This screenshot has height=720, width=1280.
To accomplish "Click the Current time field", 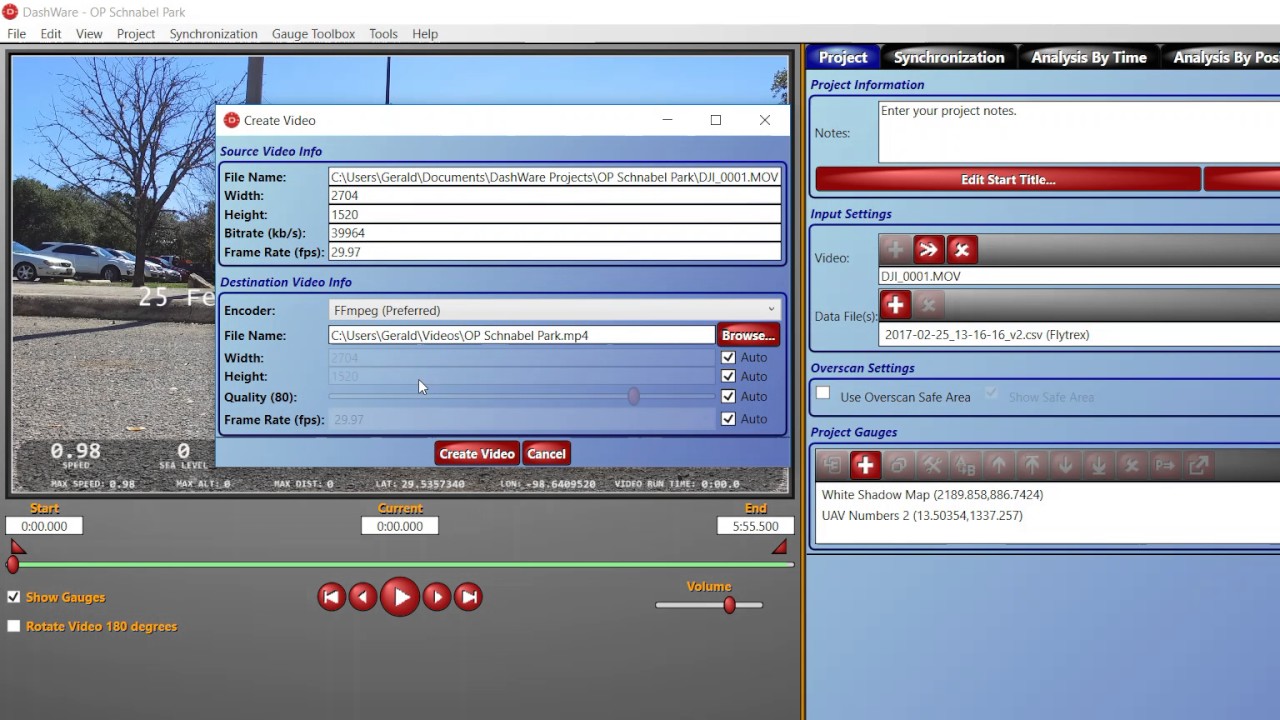I will click(x=400, y=526).
